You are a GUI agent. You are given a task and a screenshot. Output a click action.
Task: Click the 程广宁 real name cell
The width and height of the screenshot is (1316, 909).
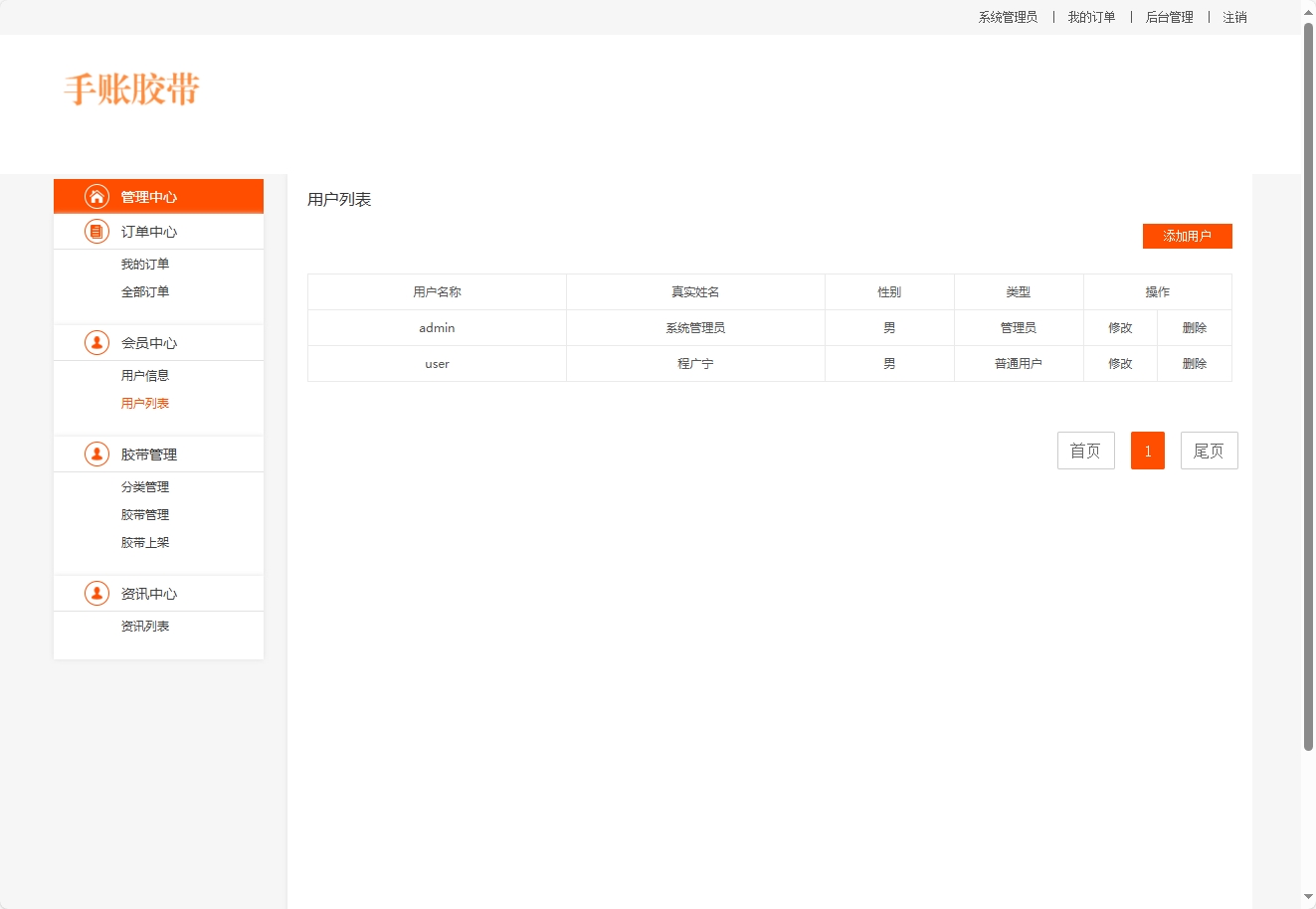[695, 363]
